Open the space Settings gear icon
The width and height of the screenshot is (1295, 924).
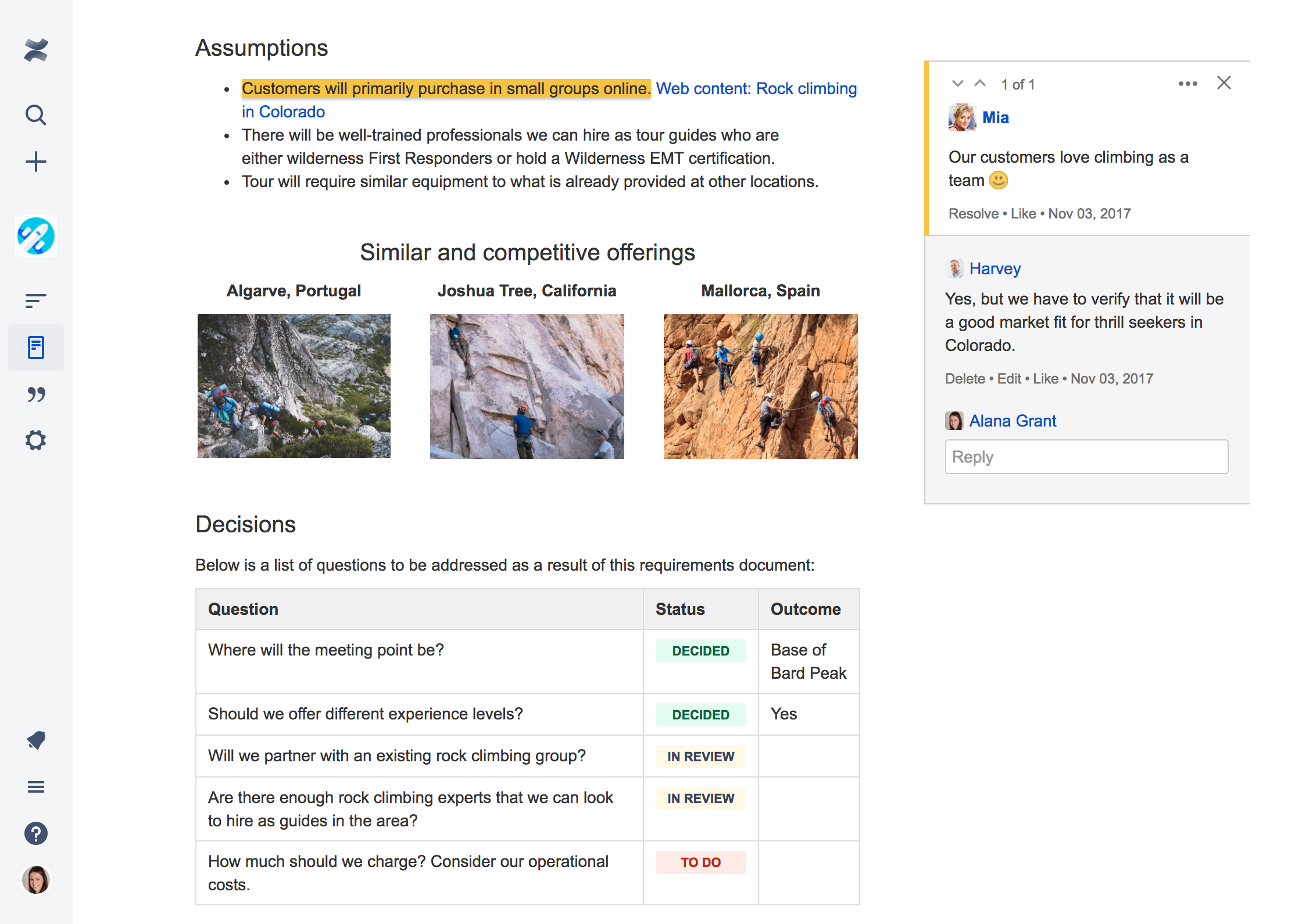36,440
